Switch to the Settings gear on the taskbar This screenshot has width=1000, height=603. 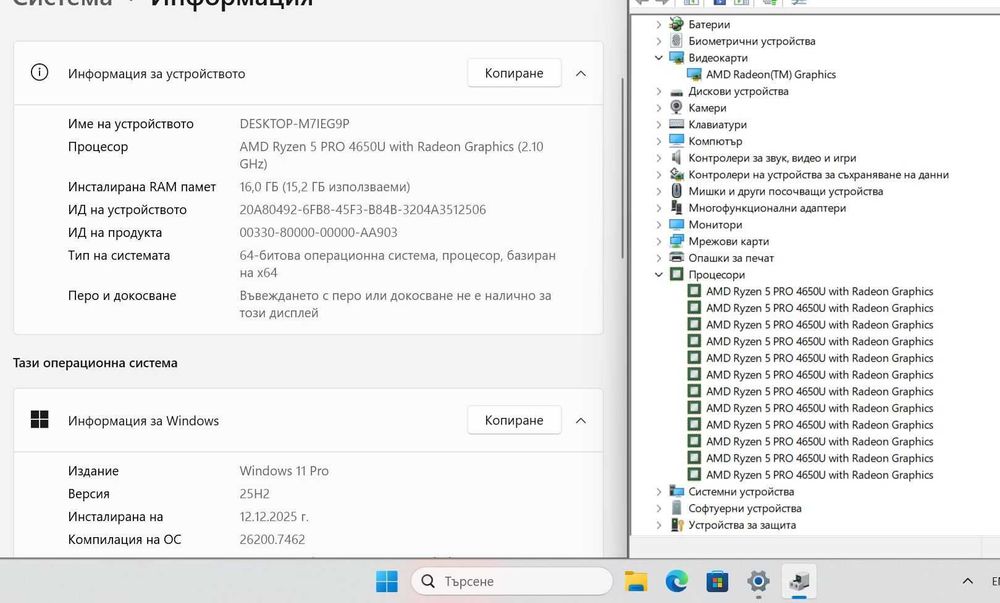tap(758, 581)
